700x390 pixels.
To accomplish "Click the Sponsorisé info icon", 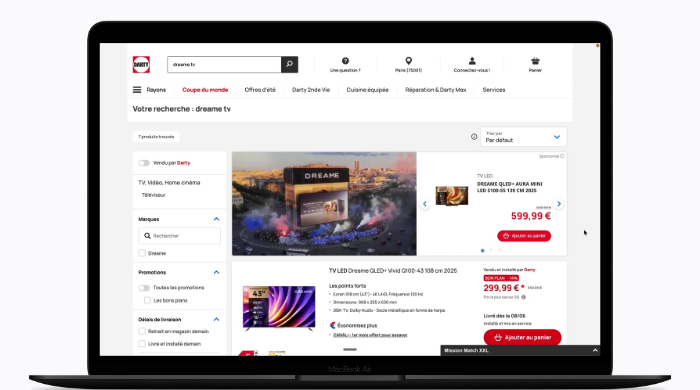I will pyautogui.click(x=562, y=156).
